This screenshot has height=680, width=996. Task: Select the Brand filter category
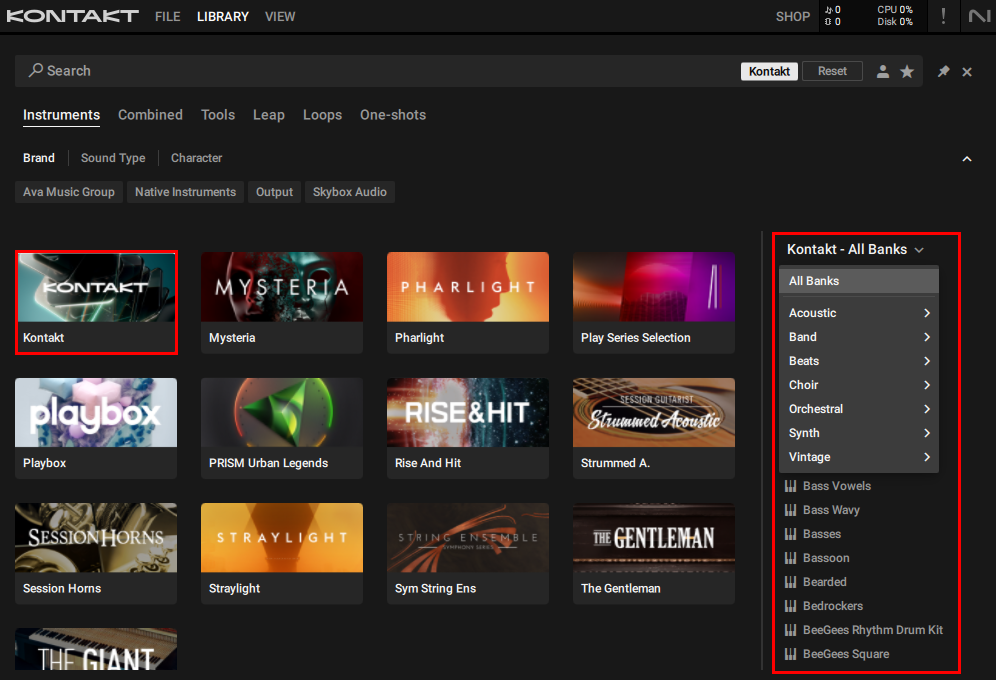[39, 158]
